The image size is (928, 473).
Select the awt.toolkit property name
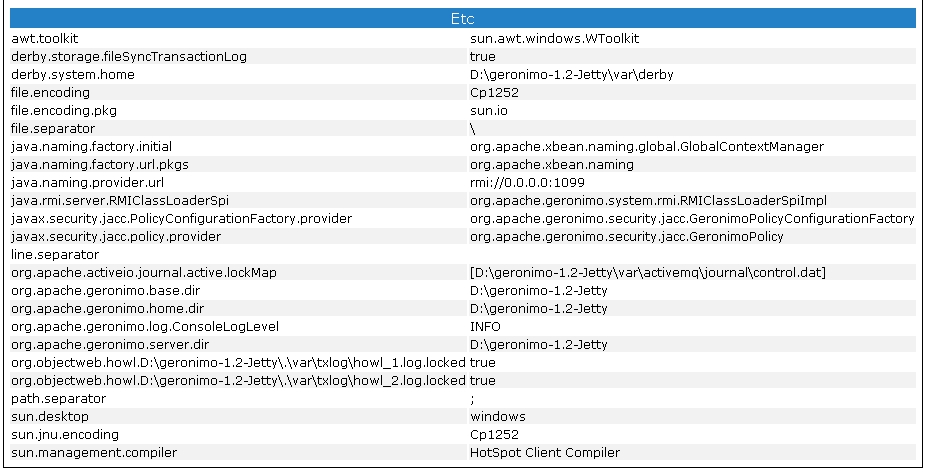pos(44,38)
